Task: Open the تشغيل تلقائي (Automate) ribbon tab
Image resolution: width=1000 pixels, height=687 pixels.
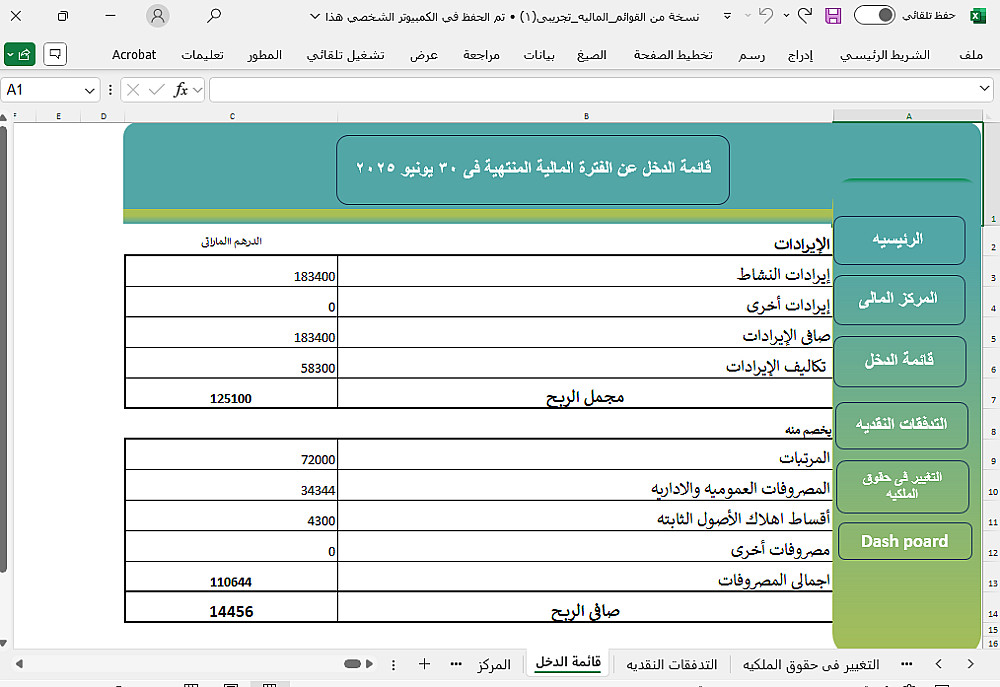Action: point(346,55)
